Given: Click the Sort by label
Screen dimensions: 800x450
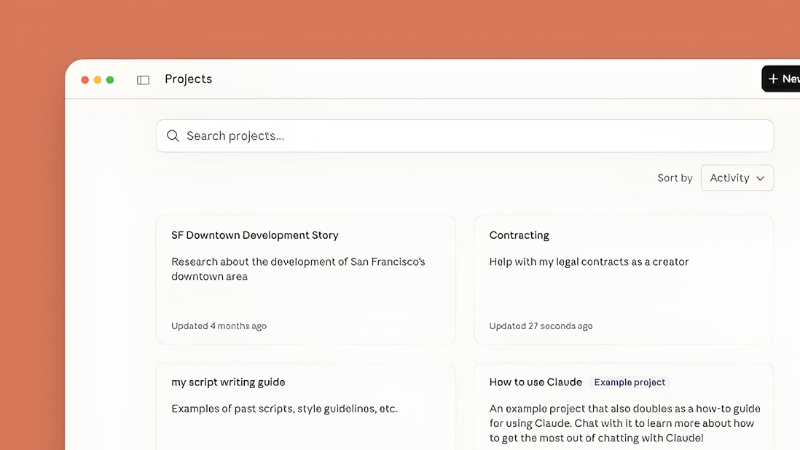Looking at the screenshot, I should point(674,178).
